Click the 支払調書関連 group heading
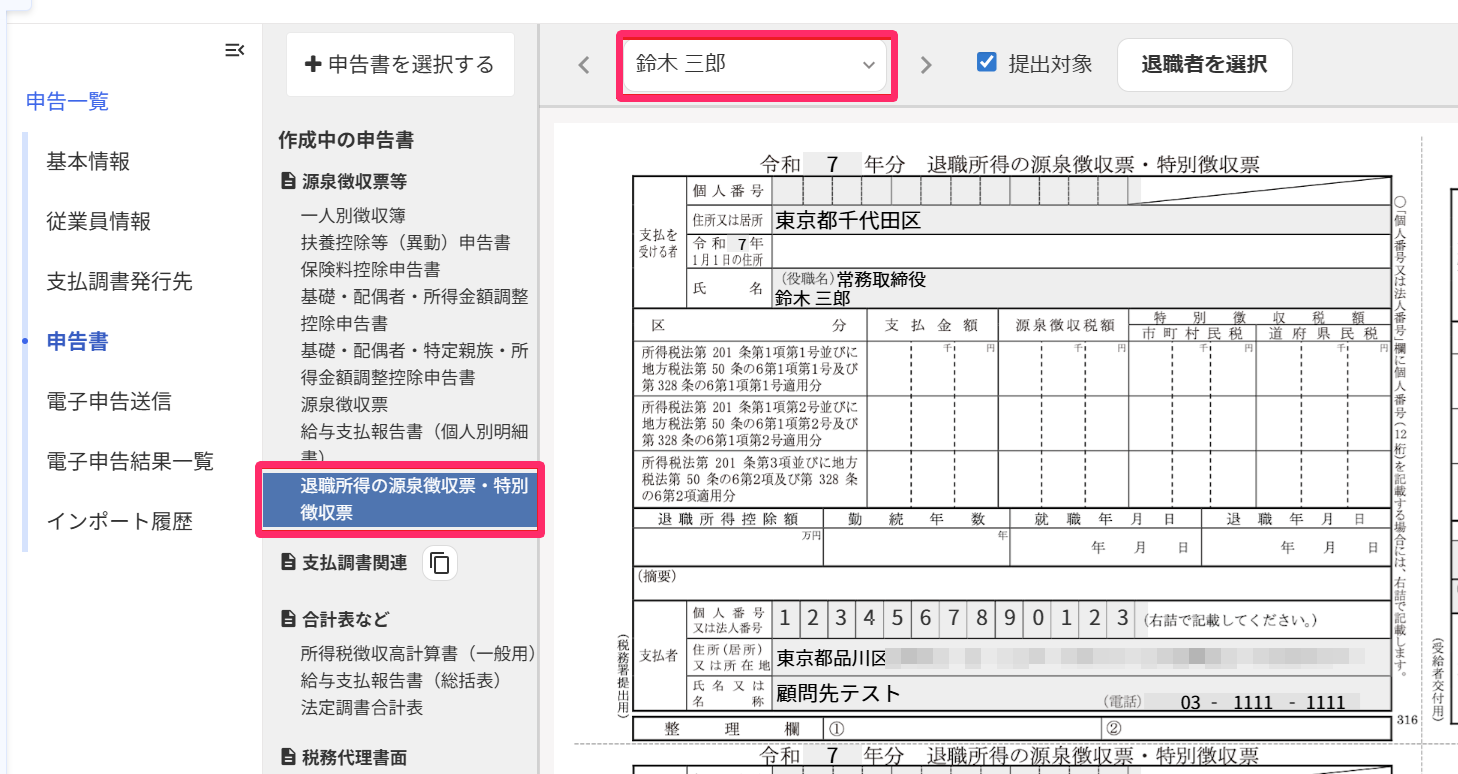The width and height of the screenshot is (1458, 774). tap(354, 563)
